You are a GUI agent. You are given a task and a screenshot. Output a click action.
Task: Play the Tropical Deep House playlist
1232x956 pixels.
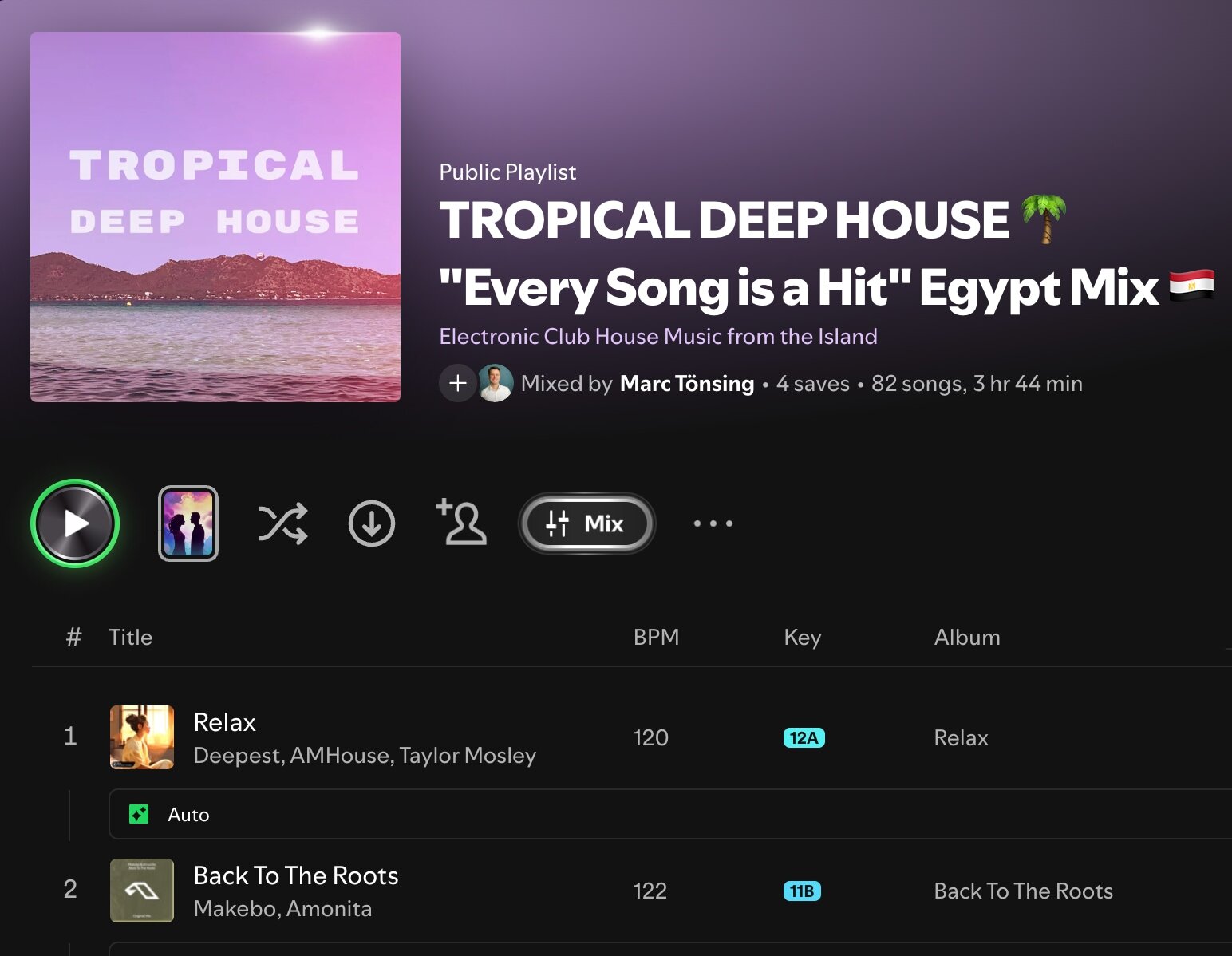[x=75, y=523]
